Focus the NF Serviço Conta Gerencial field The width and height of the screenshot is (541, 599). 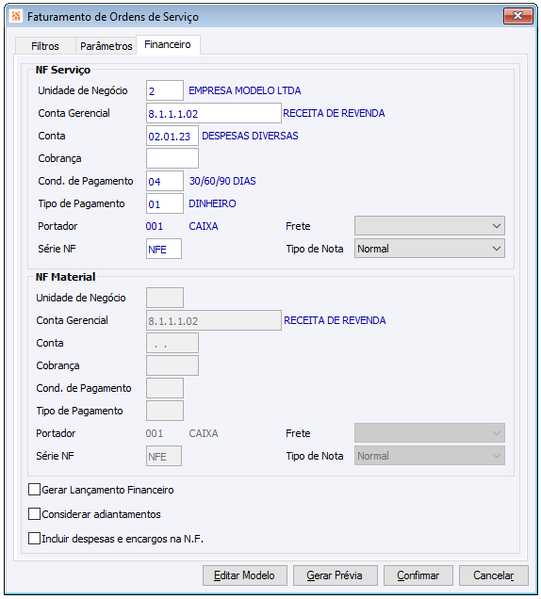tap(214, 113)
